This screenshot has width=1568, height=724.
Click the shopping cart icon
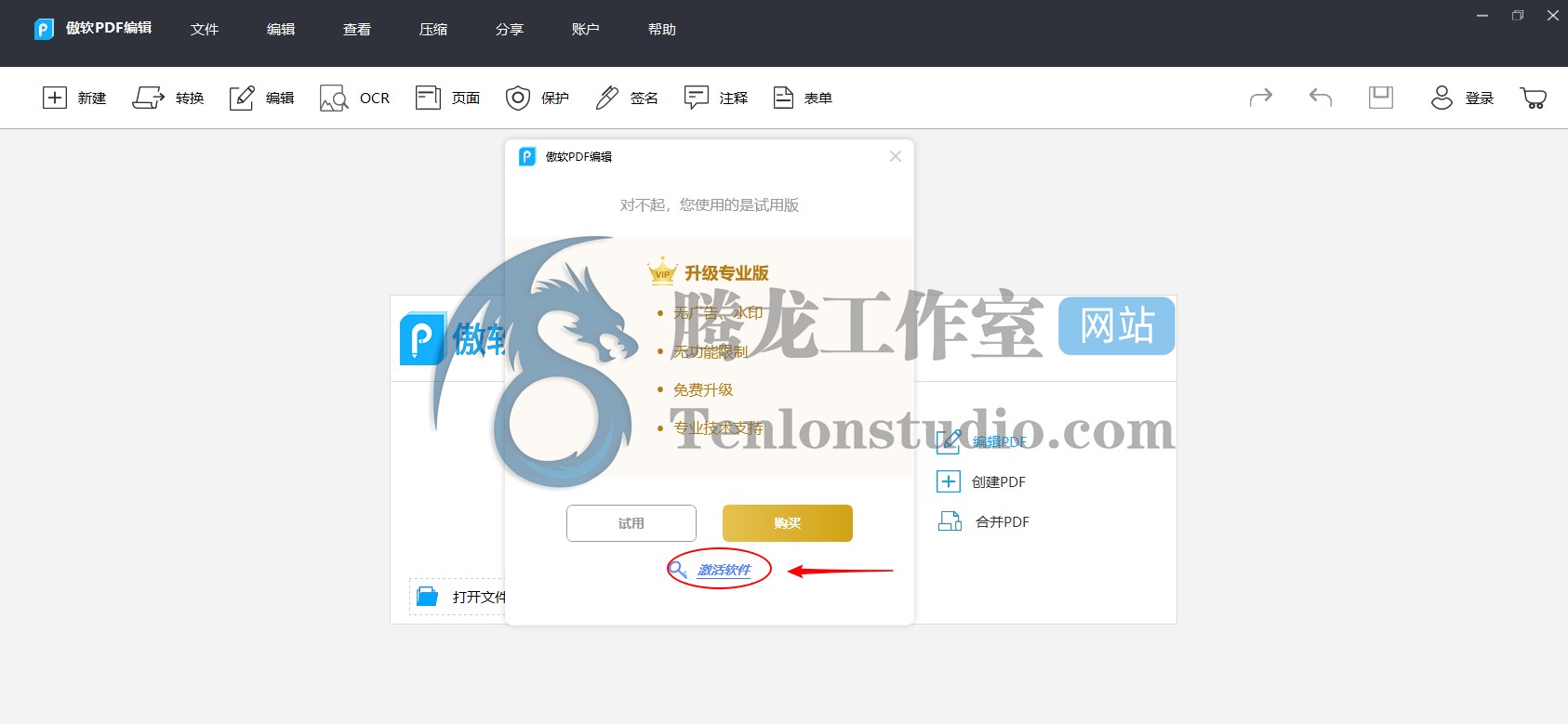tap(1533, 98)
